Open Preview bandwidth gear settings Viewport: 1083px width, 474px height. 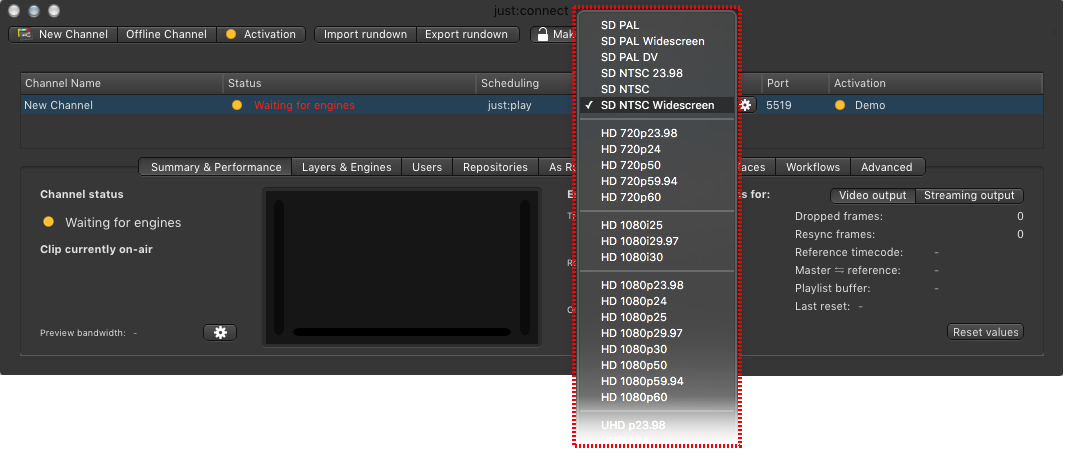point(220,332)
